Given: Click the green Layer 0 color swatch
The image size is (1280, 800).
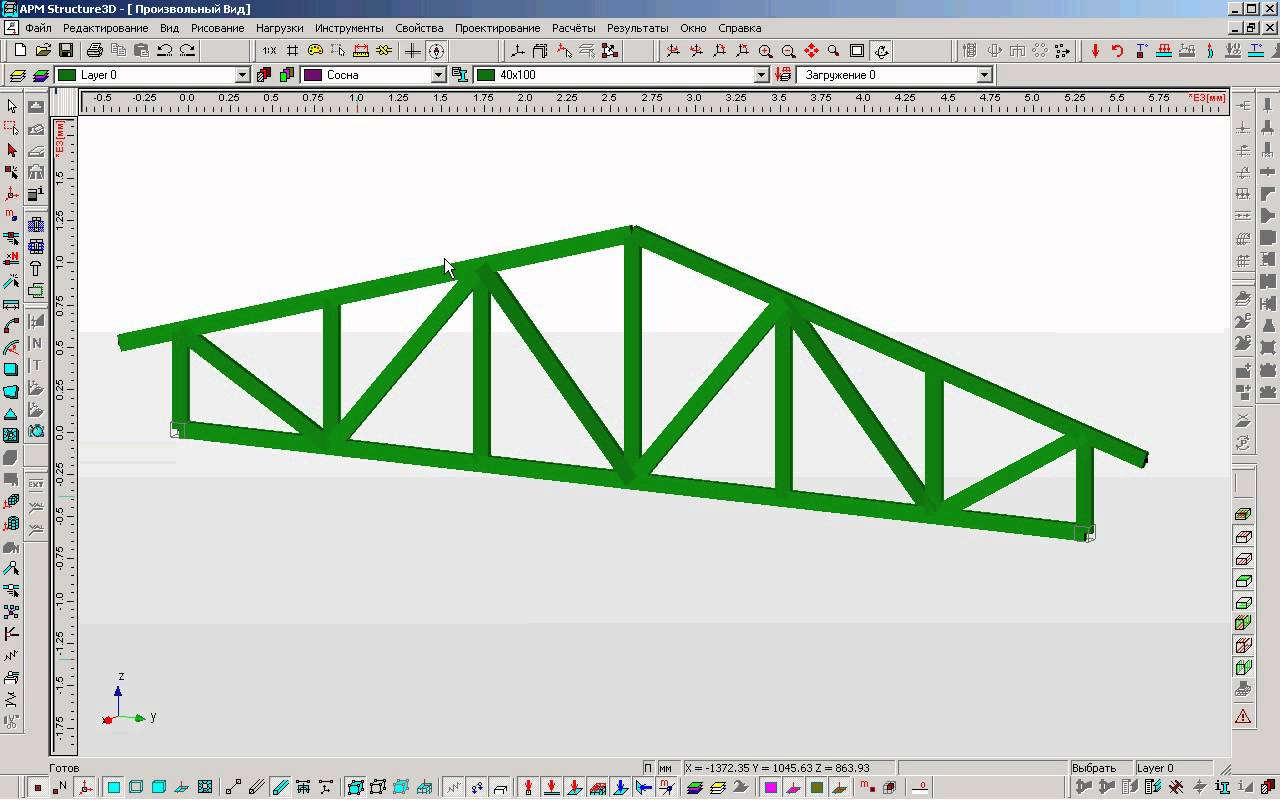Looking at the screenshot, I should click(x=67, y=75).
